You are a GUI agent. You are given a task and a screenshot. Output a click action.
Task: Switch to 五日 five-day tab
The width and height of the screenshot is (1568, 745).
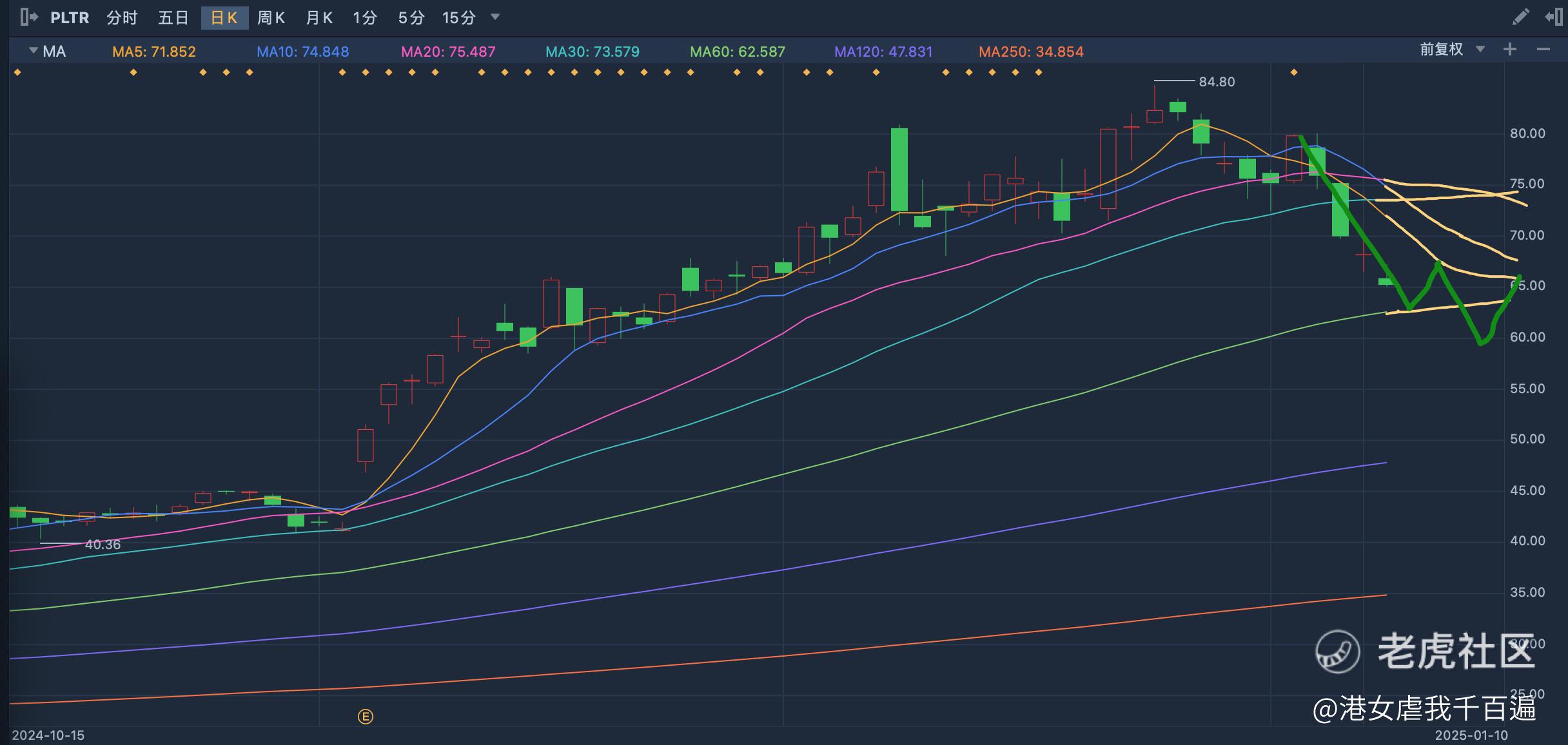click(x=173, y=18)
